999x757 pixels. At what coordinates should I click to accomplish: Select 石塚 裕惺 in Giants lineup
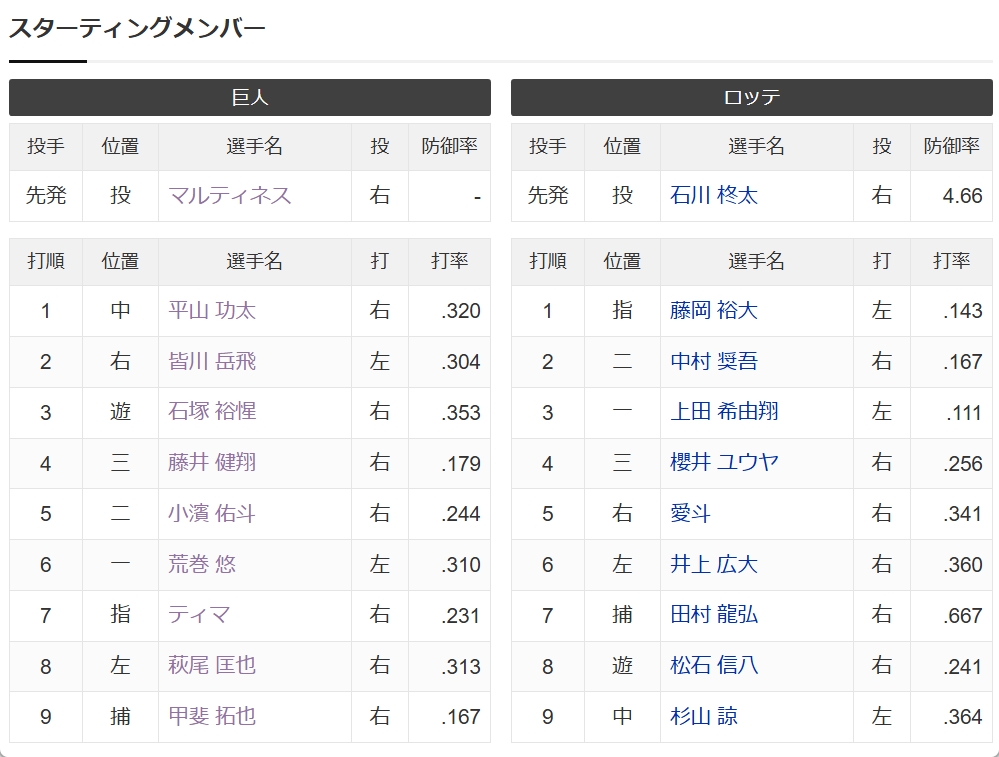point(212,412)
